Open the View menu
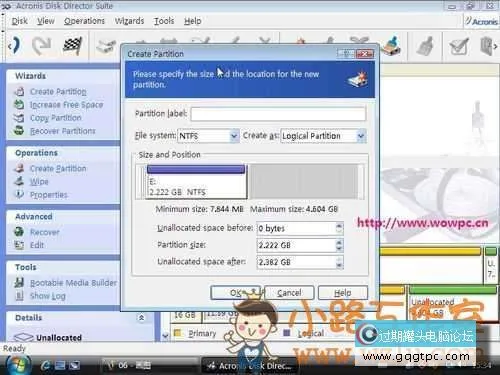 tap(46, 21)
